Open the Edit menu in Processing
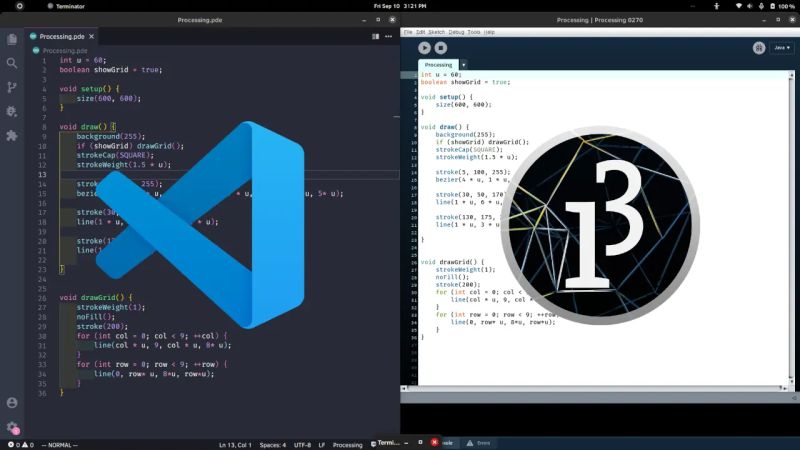The height and width of the screenshot is (450, 800). (420, 32)
